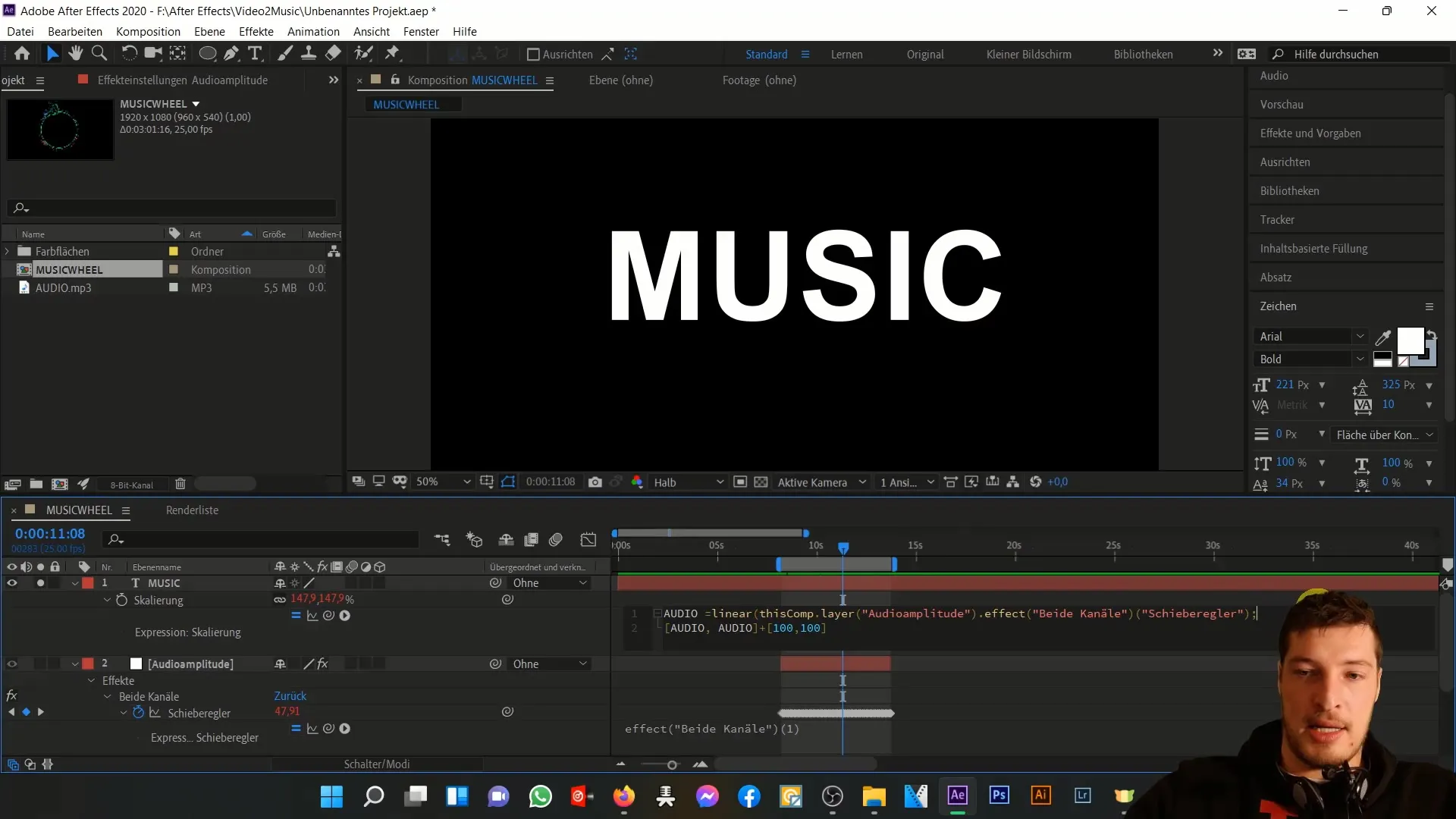Click the current time indicator marker

[843, 548]
